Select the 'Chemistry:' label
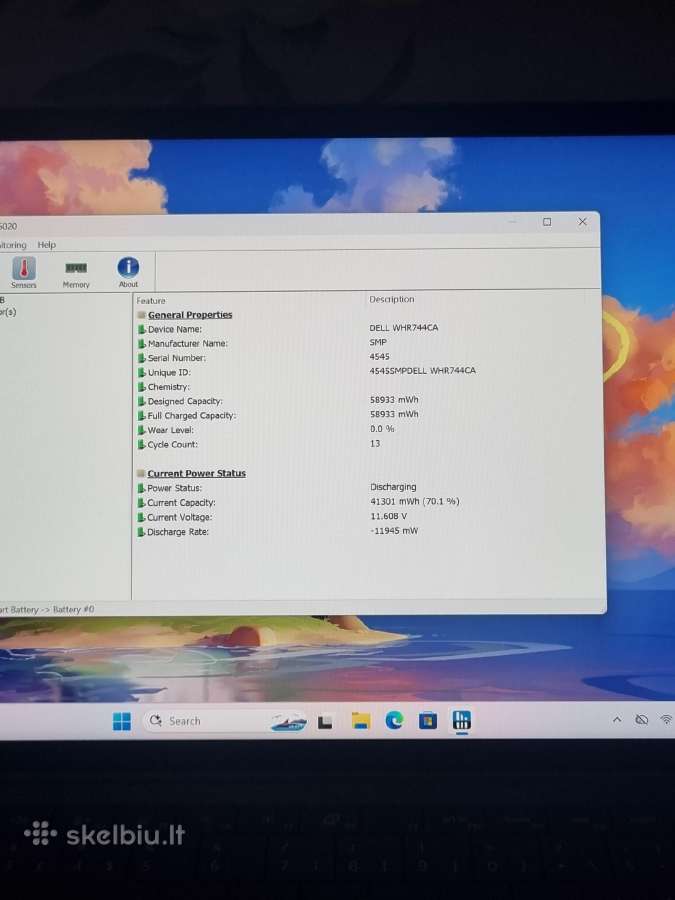This screenshot has width=675, height=900. point(169,387)
